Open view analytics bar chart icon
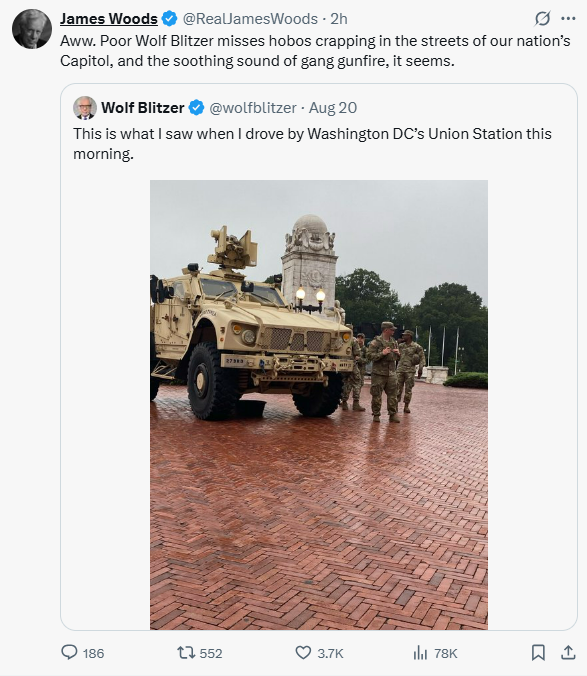The image size is (587, 676). tap(420, 653)
